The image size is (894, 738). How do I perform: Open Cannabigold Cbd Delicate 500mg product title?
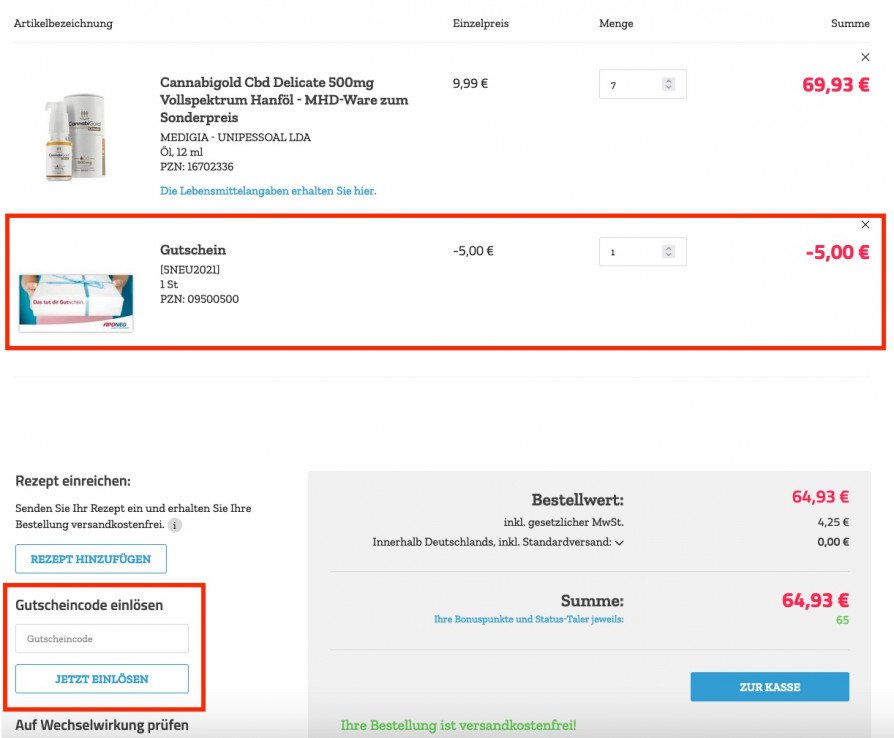coord(284,100)
